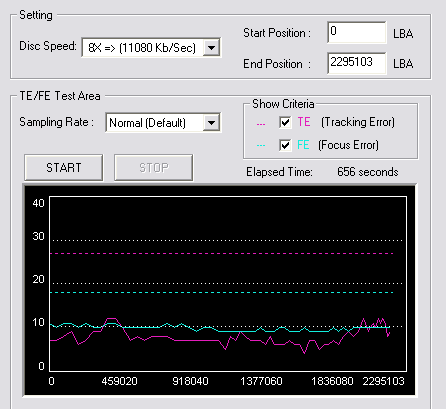This screenshot has width=446, height=409.
Task: Open the Disc Speed dropdown arrow
Action: click(211, 48)
